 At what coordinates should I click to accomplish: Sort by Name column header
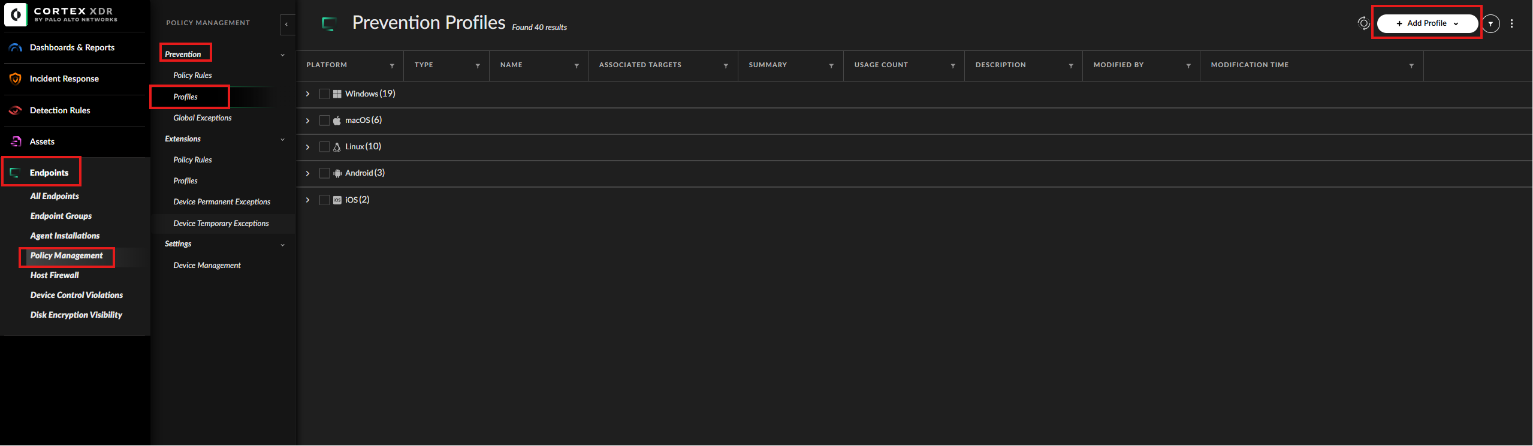coord(512,65)
